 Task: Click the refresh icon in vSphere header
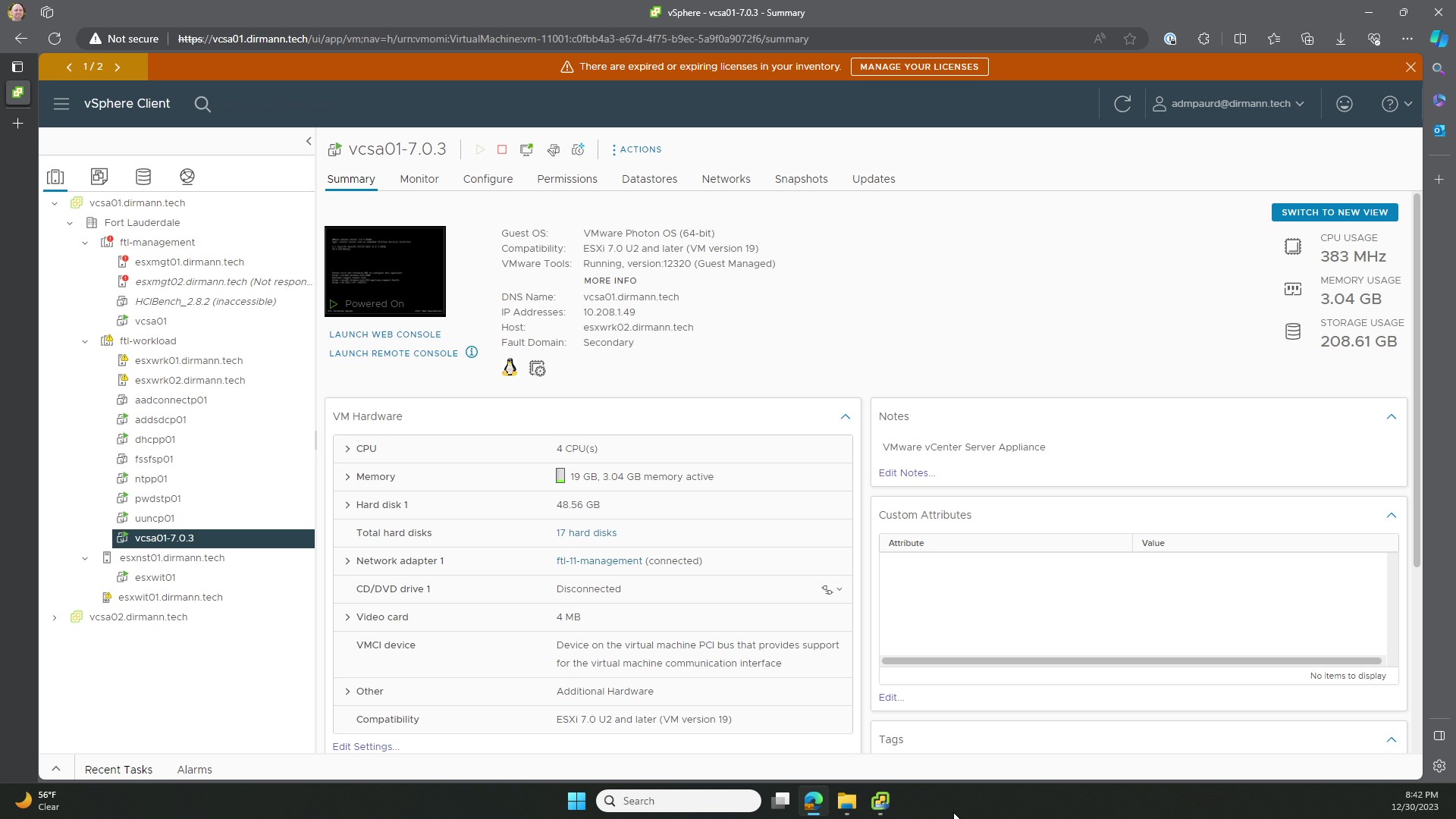(x=1122, y=104)
